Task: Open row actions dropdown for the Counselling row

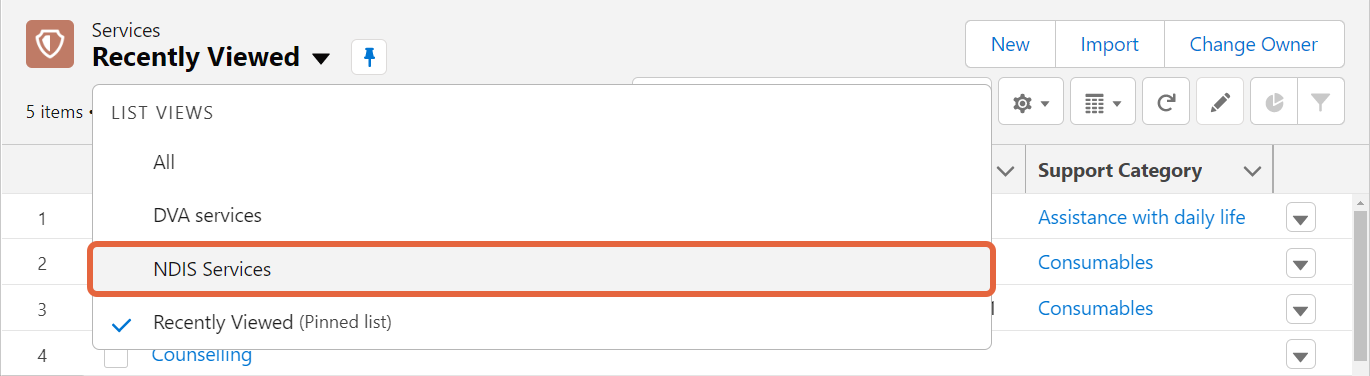Action: (1300, 355)
